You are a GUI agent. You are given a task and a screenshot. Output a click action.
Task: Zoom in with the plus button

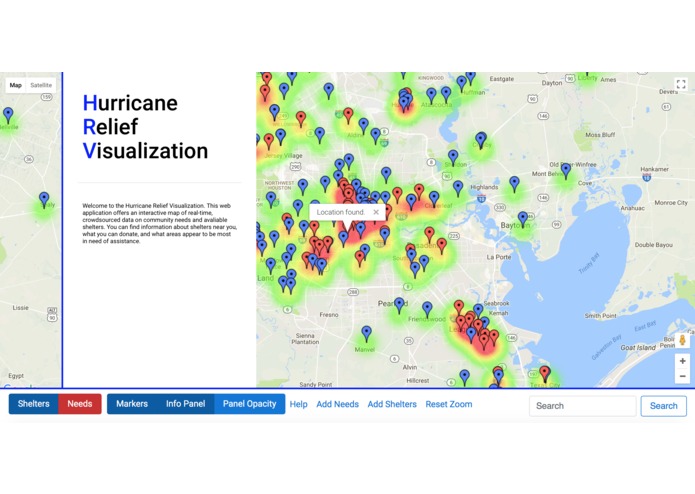click(682, 361)
